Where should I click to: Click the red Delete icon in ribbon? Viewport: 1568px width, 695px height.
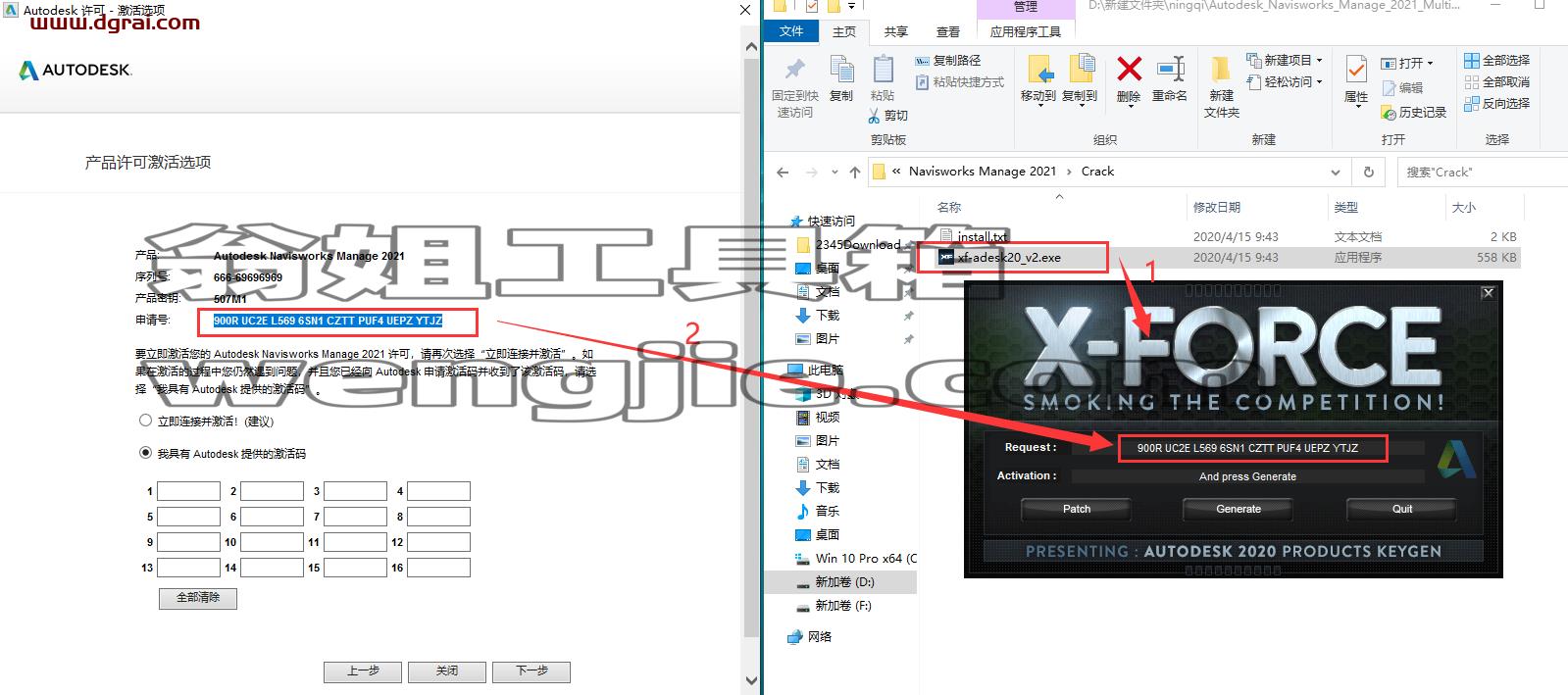(1129, 70)
